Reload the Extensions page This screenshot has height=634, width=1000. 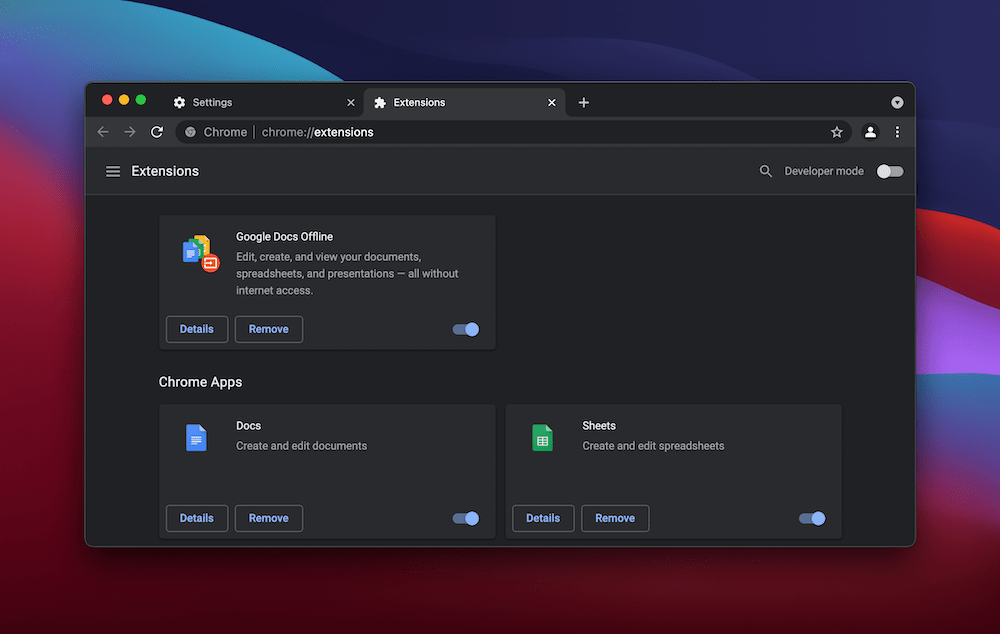point(157,131)
